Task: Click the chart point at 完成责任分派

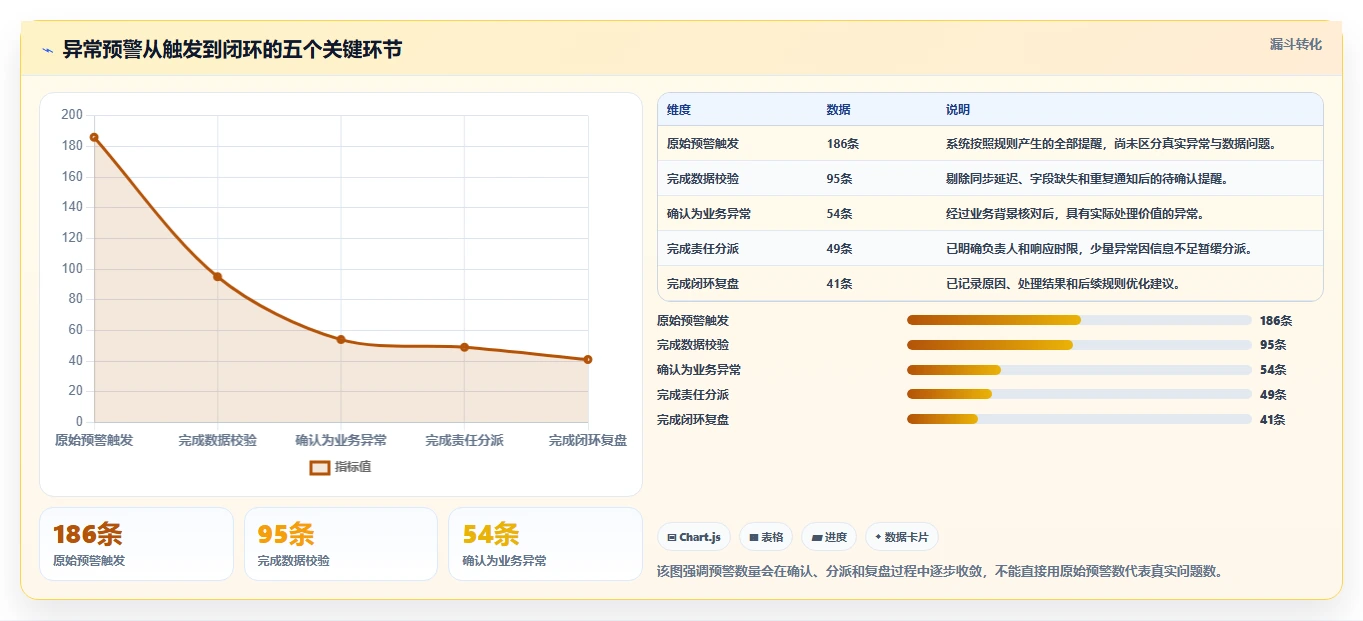Action: click(464, 347)
